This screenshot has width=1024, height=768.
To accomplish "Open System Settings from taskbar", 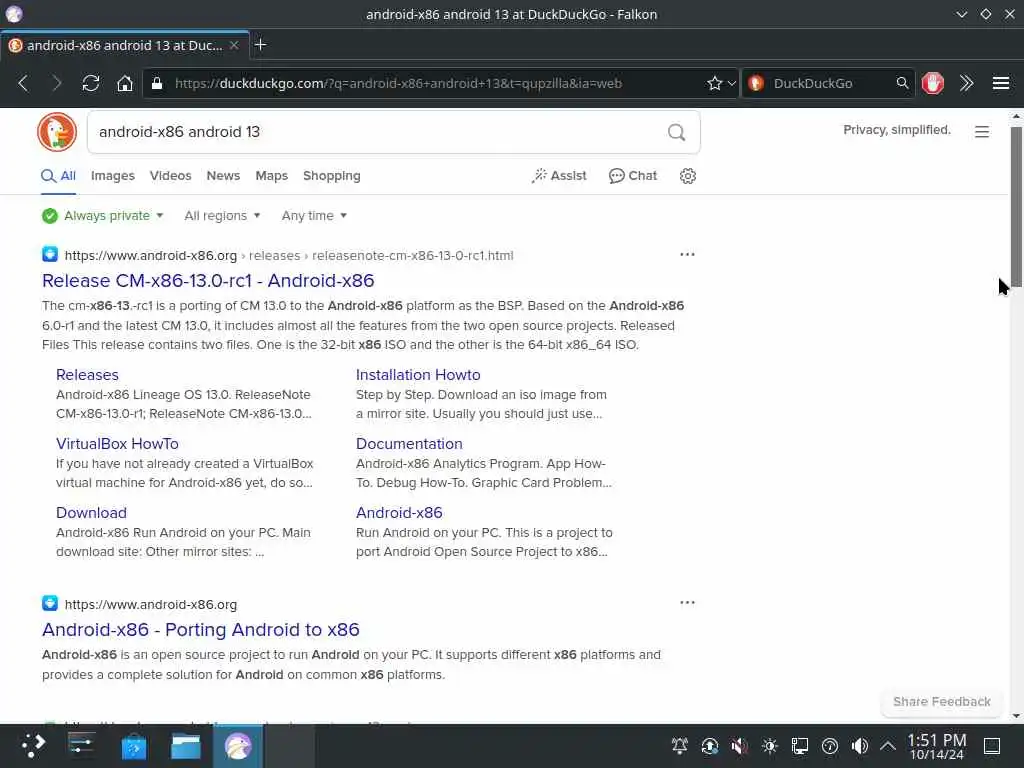I will 82,745.
